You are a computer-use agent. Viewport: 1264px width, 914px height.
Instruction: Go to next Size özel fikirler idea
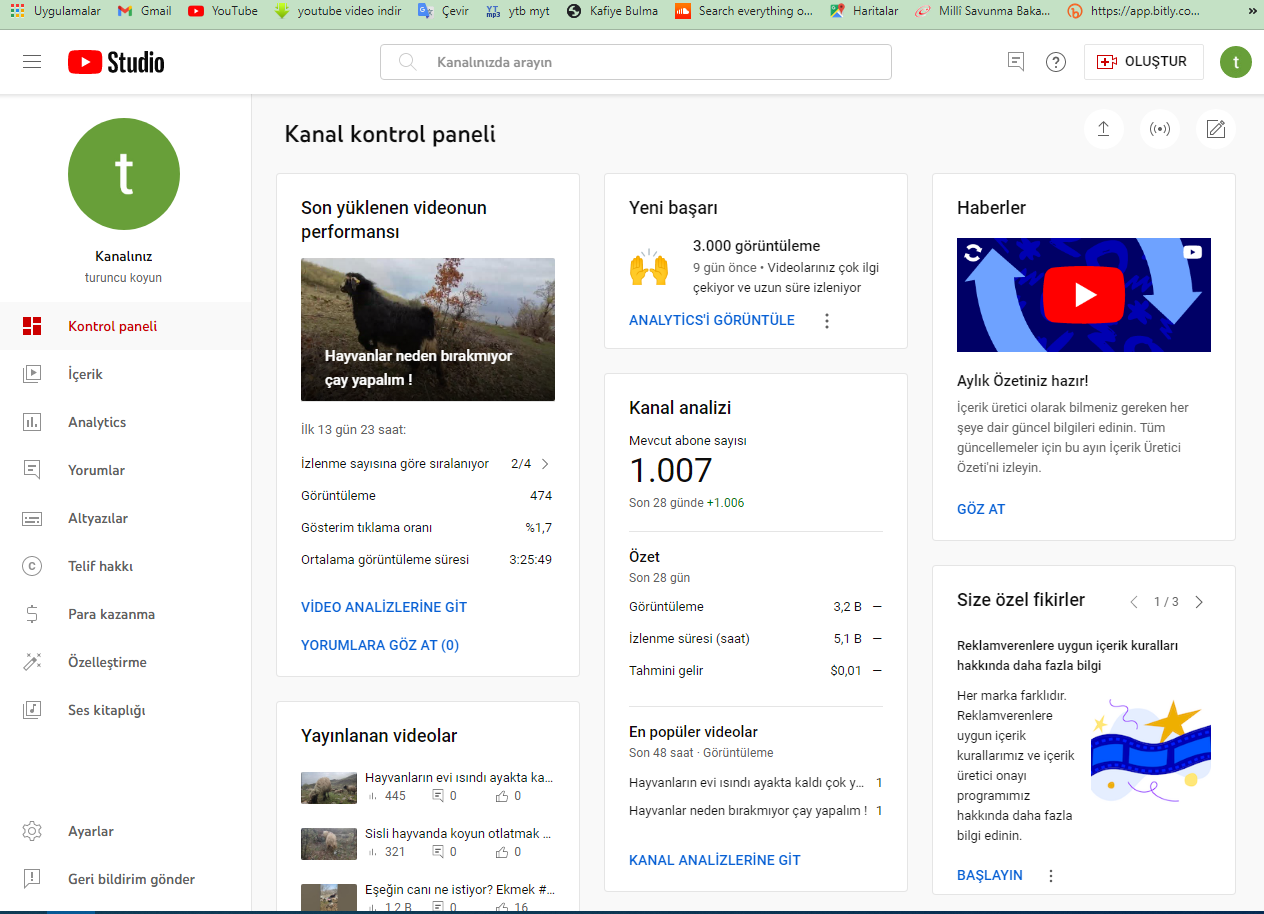click(1199, 602)
